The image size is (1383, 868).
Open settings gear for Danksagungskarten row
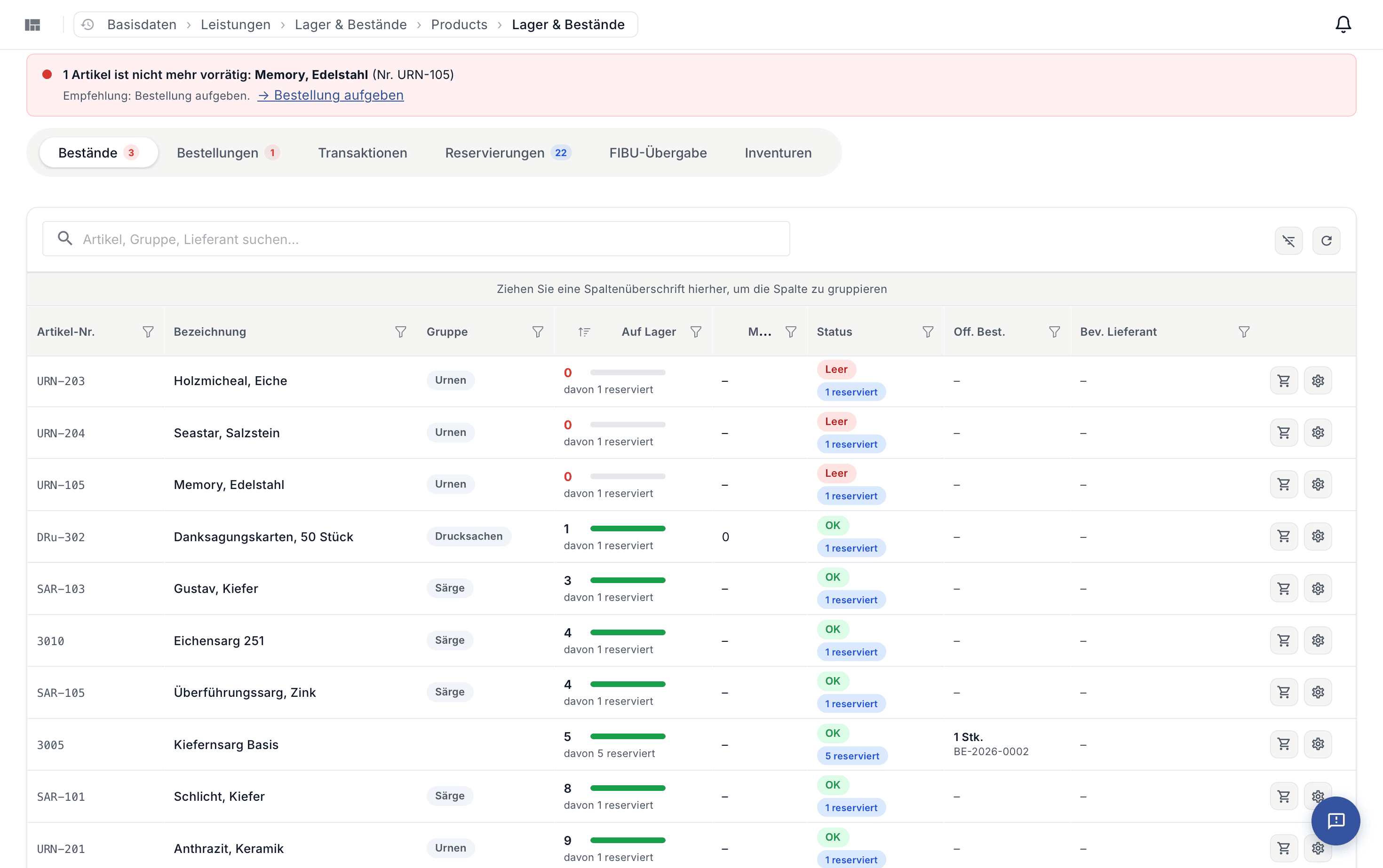tap(1318, 536)
